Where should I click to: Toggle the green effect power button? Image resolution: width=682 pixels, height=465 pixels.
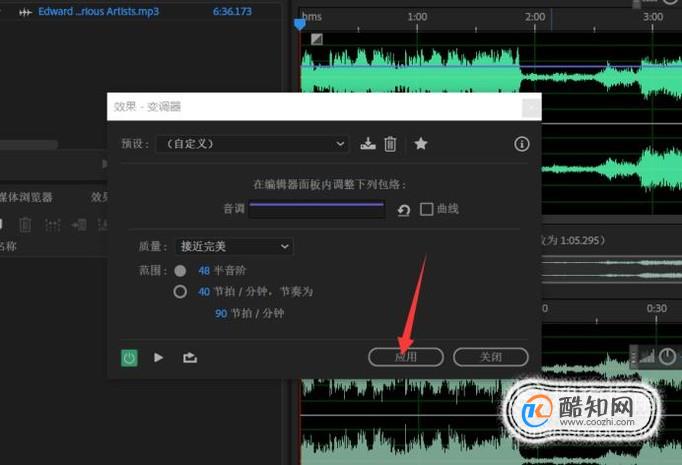point(129,358)
